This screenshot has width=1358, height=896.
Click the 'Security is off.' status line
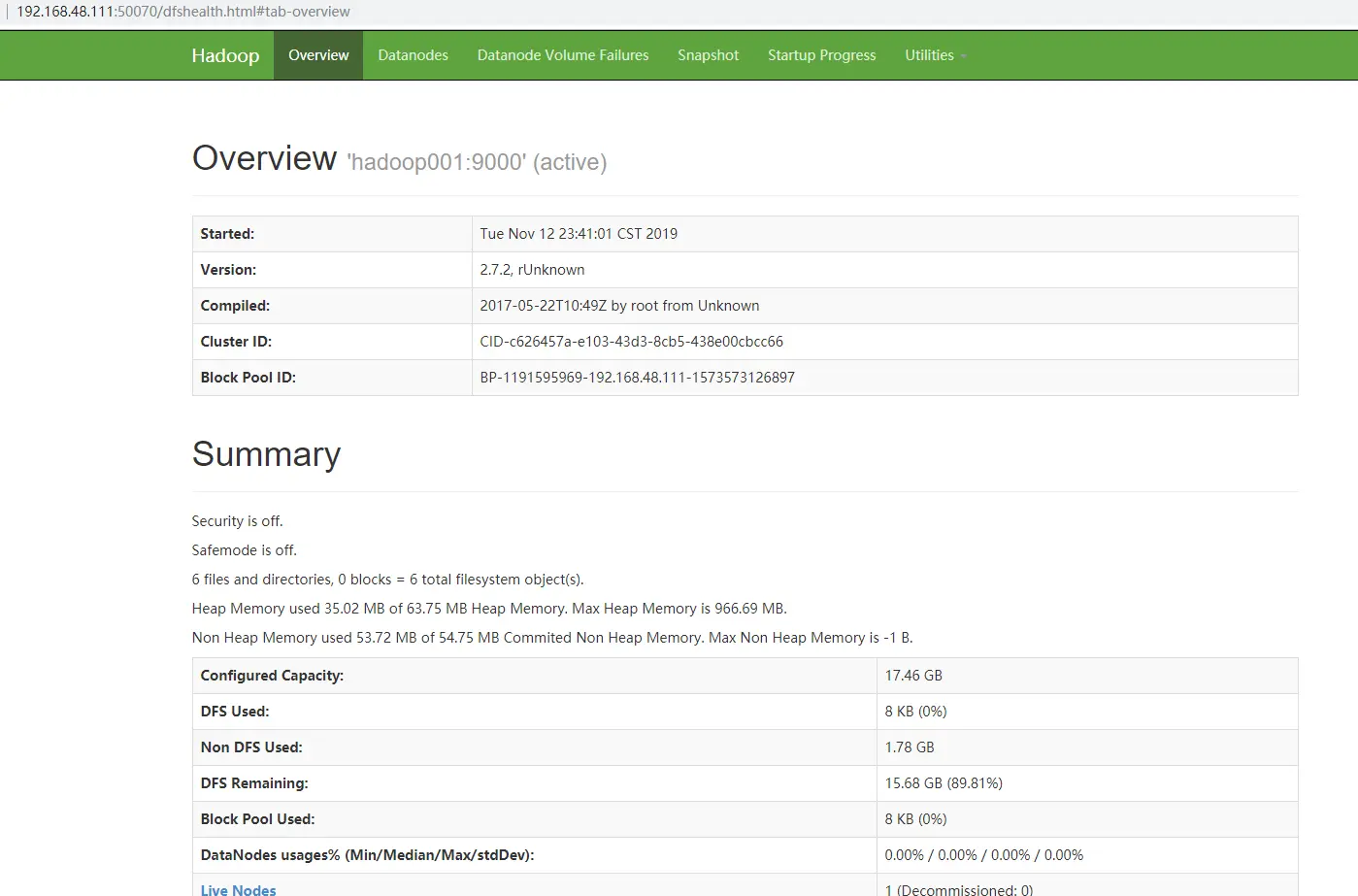pyautogui.click(x=237, y=521)
